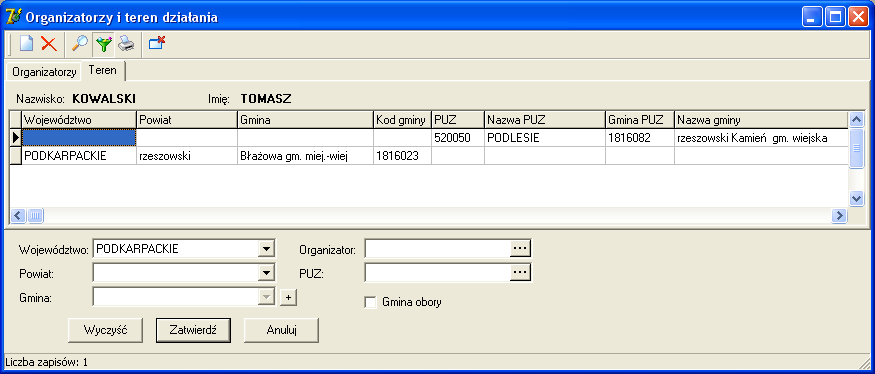
Task: Click the new record page icon
Action: tap(26, 44)
